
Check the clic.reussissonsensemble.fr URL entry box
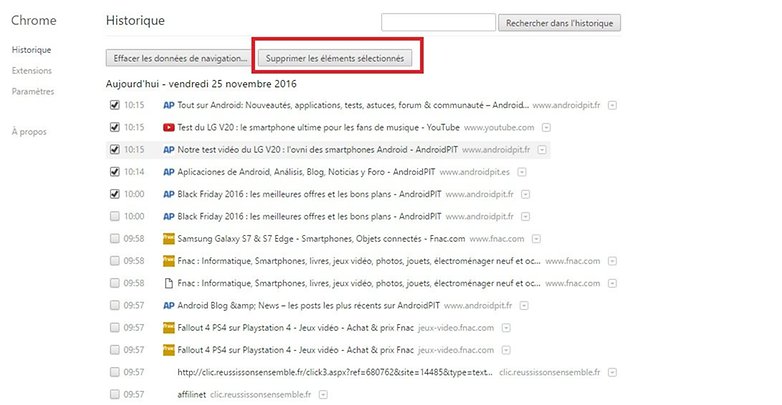pyautogui.click(x=115, y=372)
